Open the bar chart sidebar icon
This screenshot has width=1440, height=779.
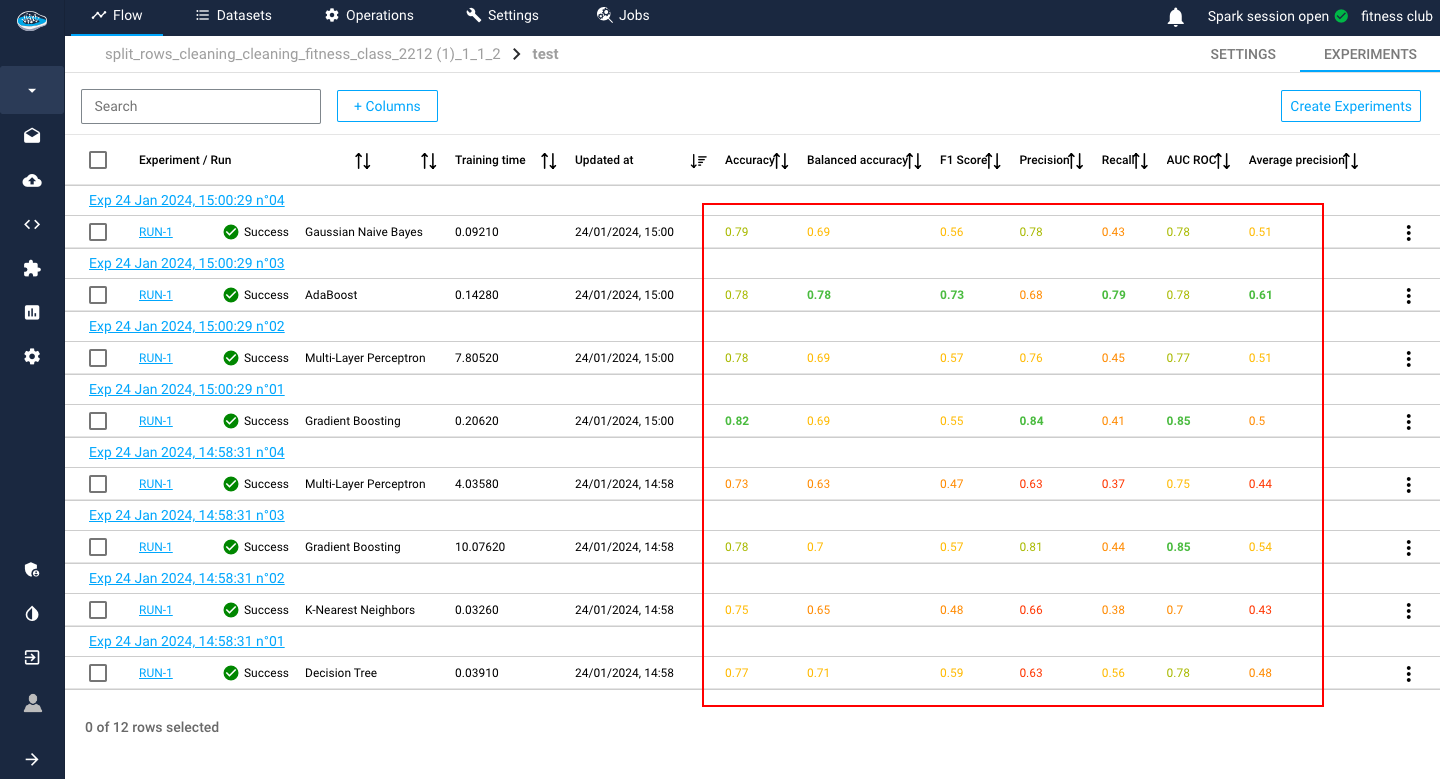[x=32, y=312]
